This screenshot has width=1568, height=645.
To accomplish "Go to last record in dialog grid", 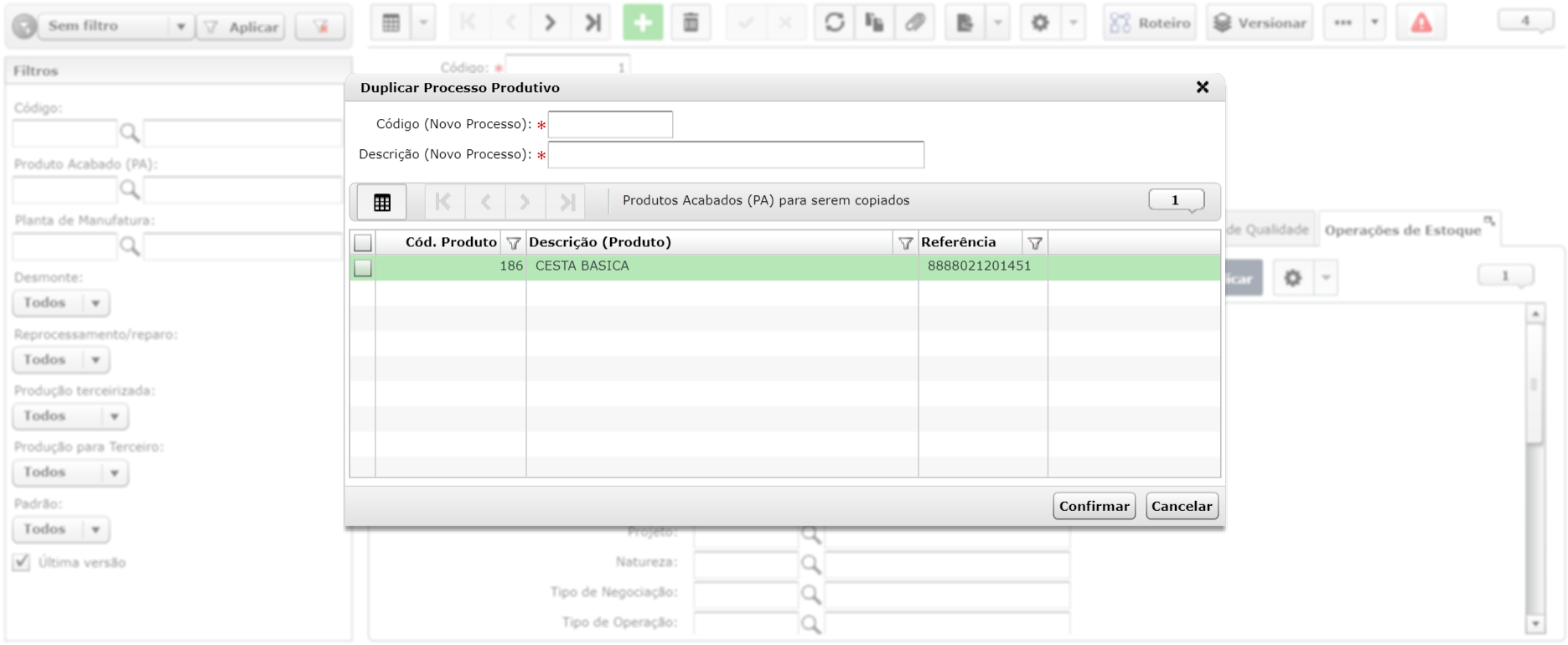I will pos(567,202).
